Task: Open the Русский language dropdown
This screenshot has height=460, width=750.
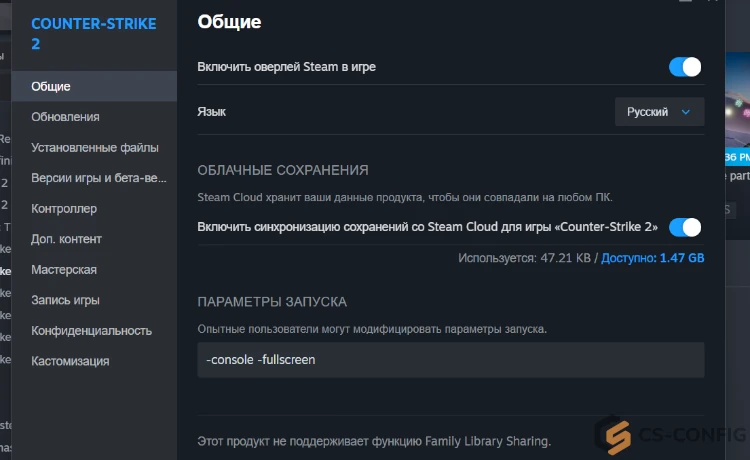Action: pos(658,112)
